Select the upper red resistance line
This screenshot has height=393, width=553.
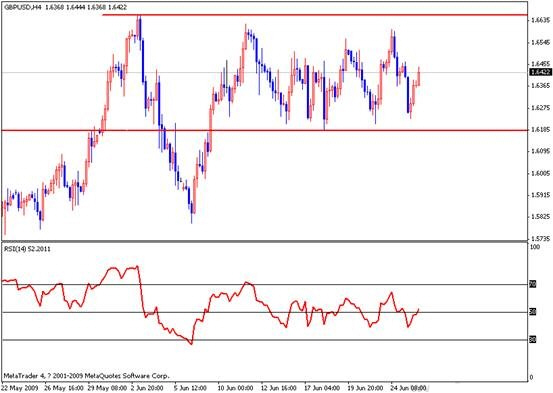(315, 15)
